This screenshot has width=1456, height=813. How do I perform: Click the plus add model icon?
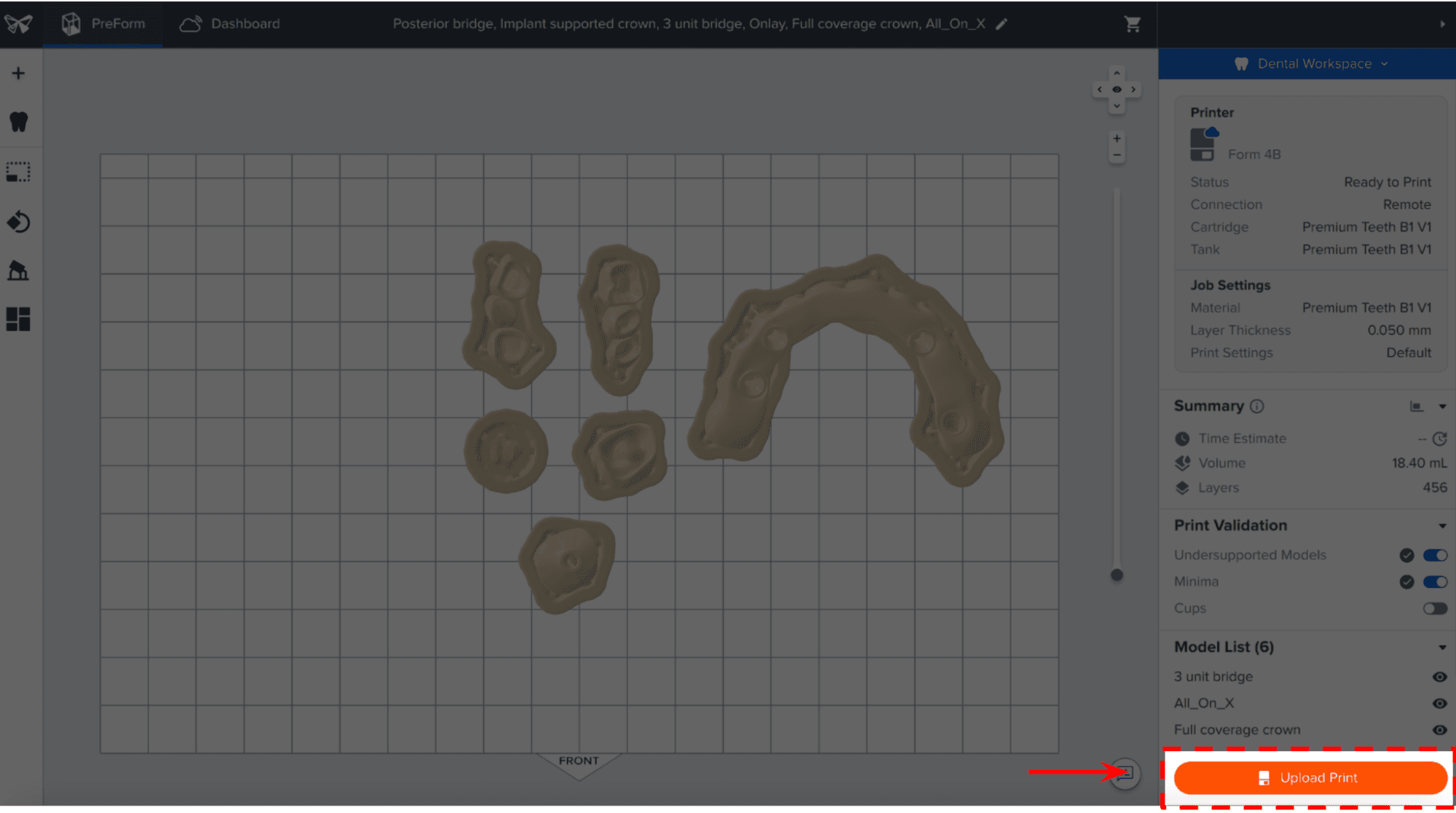(18, 74)
